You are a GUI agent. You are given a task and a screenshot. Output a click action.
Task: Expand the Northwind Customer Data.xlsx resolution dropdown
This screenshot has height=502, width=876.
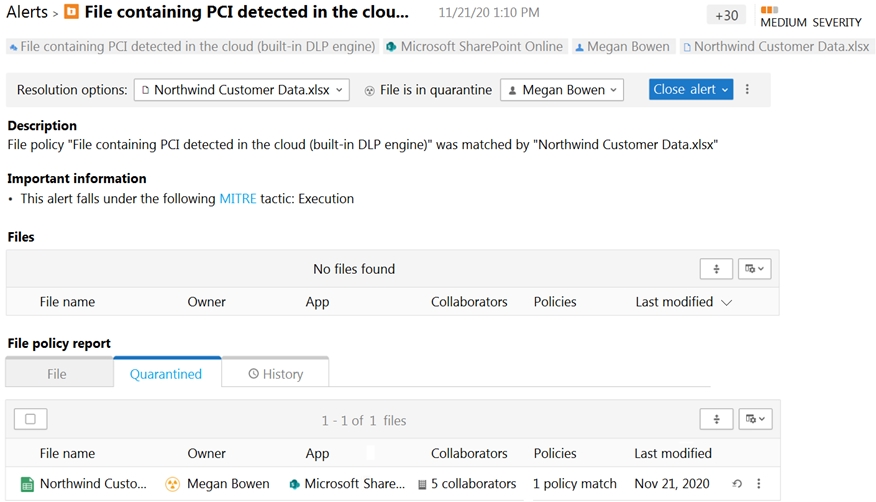click(x=242, y=90)
